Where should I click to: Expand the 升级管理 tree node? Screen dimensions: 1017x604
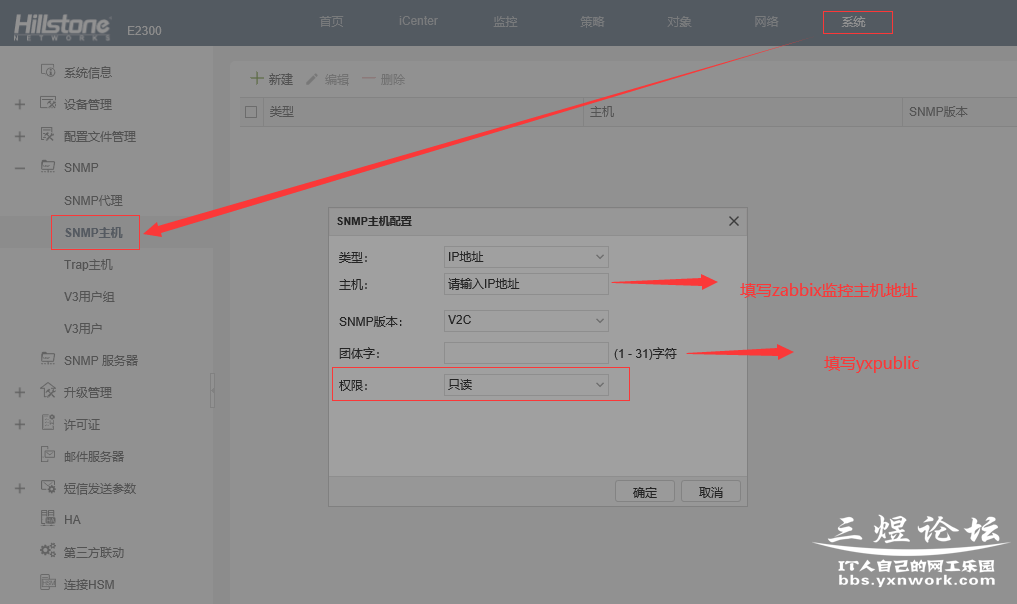[20, 393]
